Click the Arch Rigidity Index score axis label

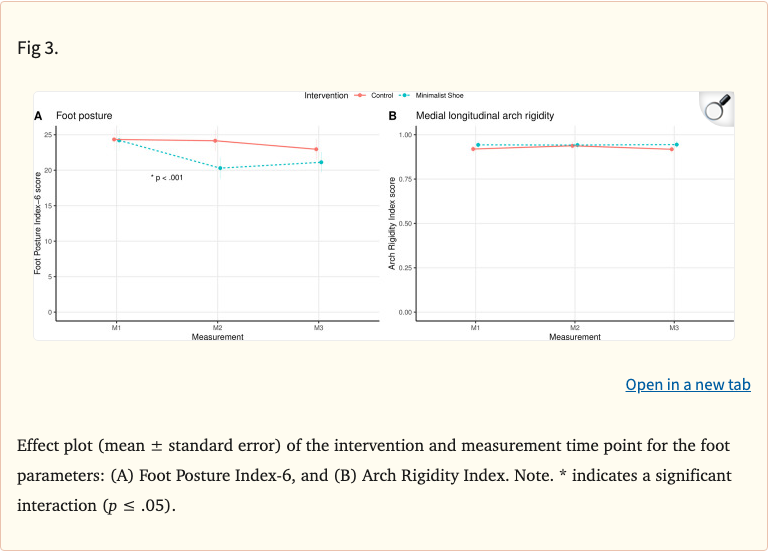[392, 223]
